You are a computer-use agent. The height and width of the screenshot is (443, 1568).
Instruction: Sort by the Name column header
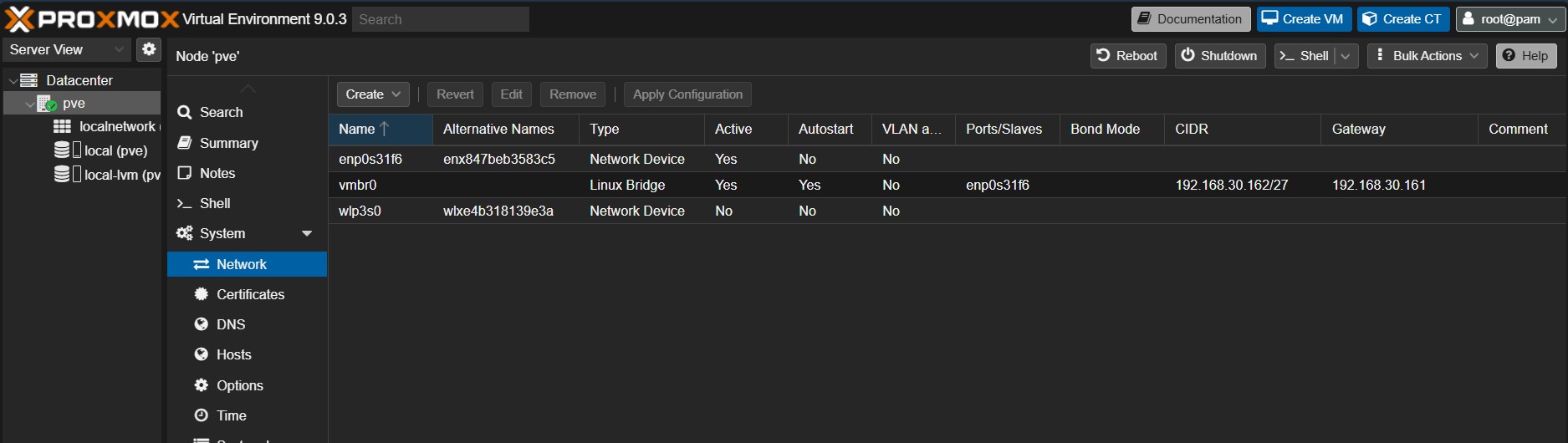(x=381, y=130)
